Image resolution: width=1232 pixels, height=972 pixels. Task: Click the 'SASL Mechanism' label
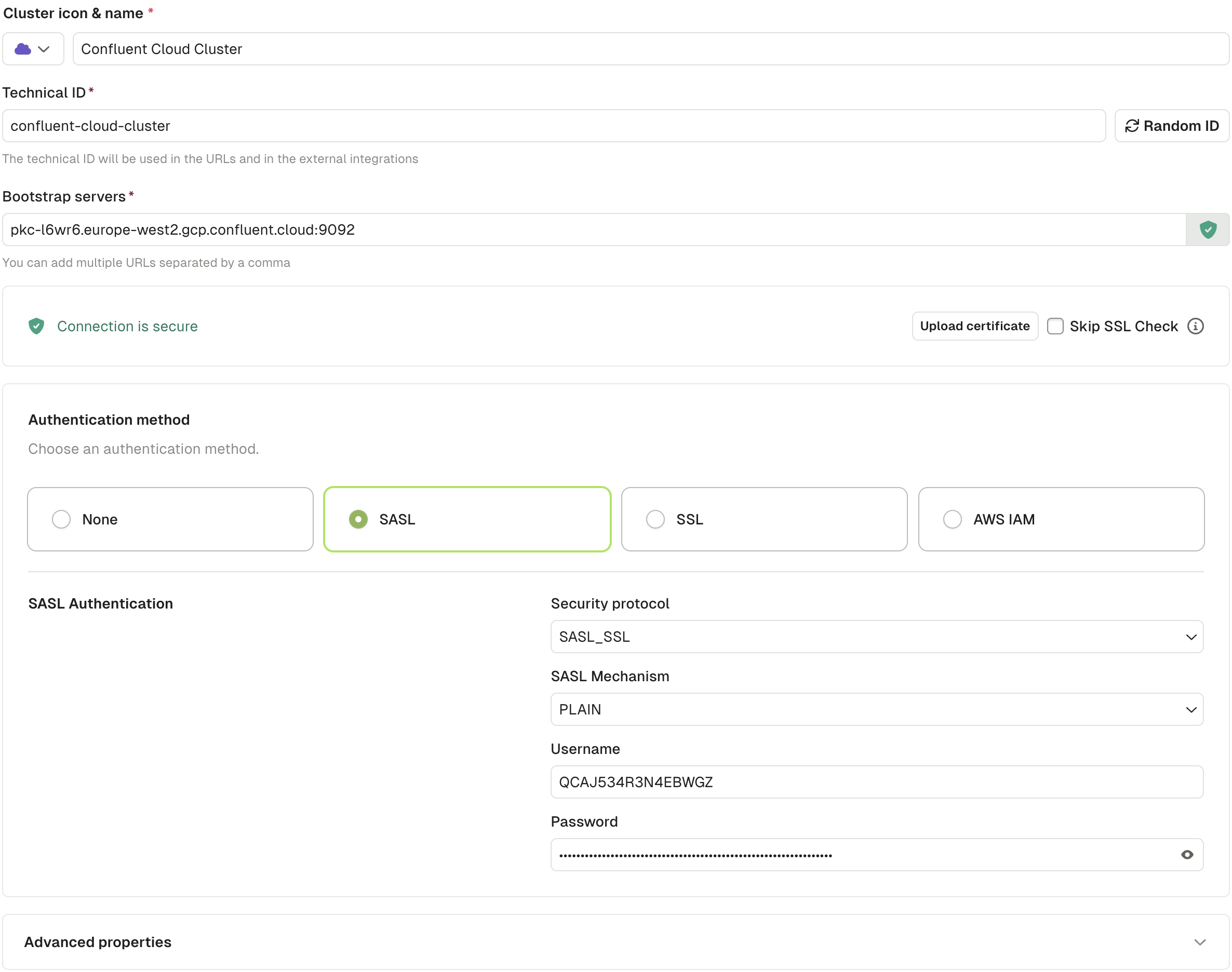pos(610,677)
